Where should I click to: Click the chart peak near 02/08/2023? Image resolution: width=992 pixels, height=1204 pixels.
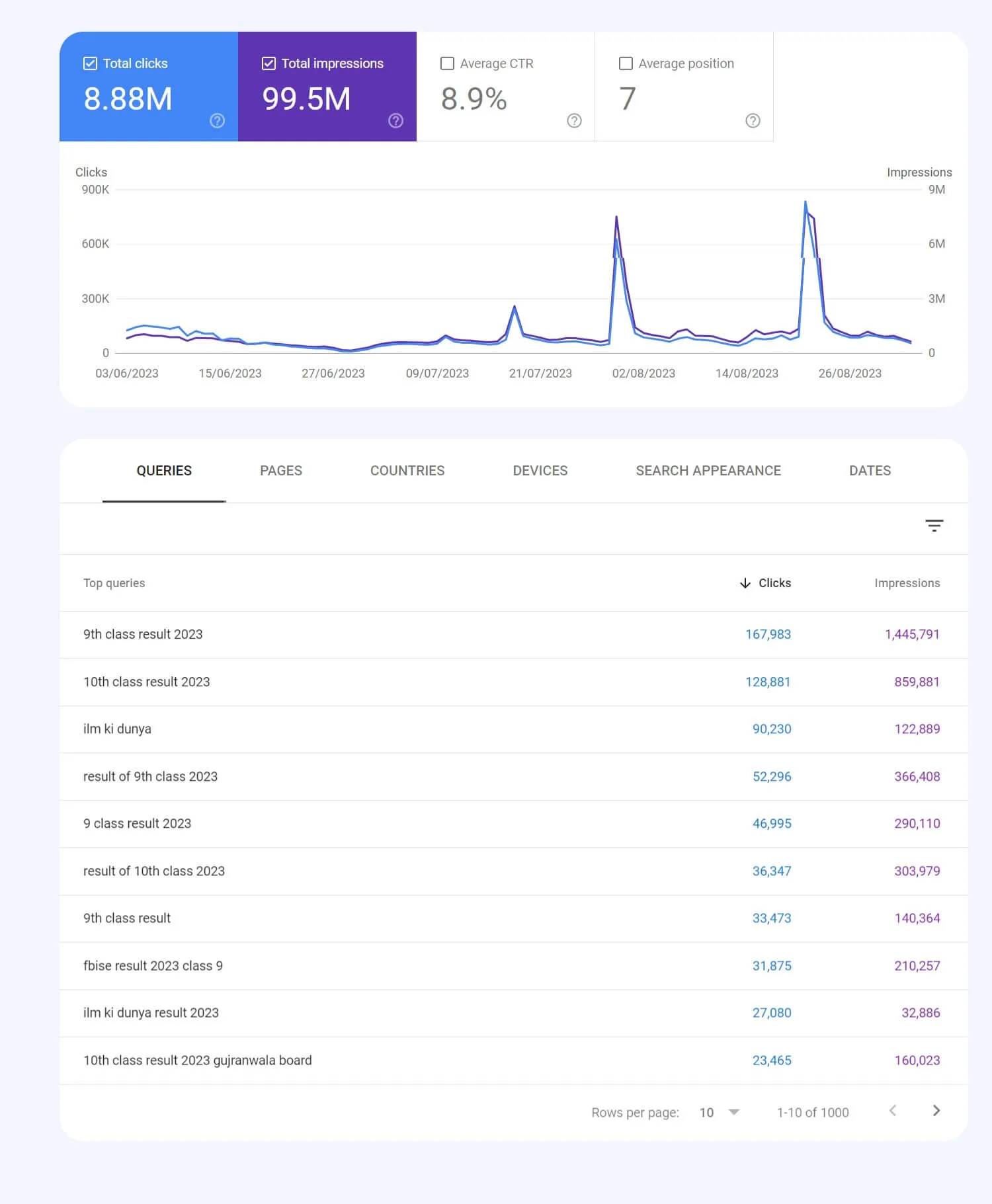pos(616,217)
